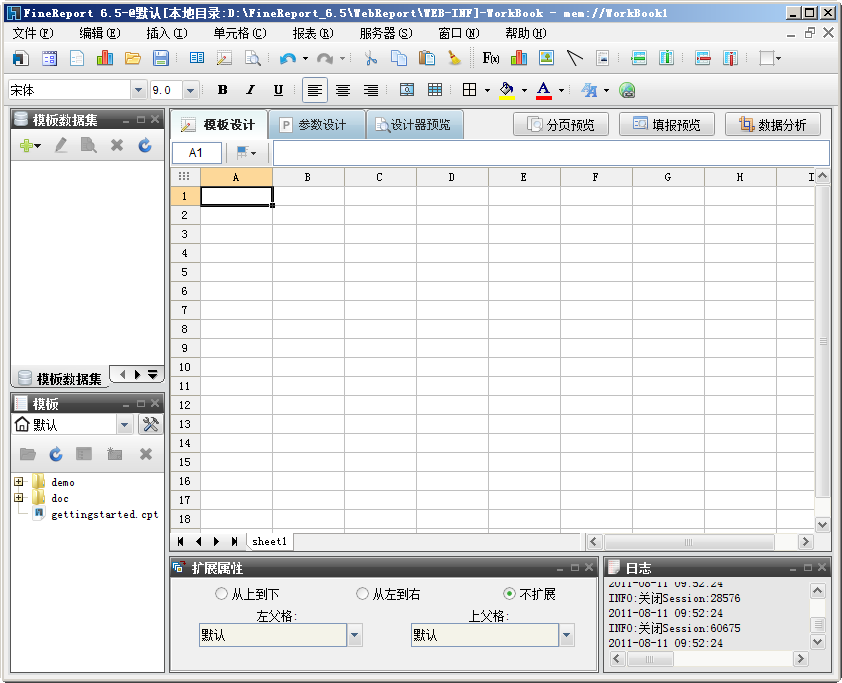Open the undo history dropdown arrow
Screen dimensions: 842x683
(x=305, y=58)
